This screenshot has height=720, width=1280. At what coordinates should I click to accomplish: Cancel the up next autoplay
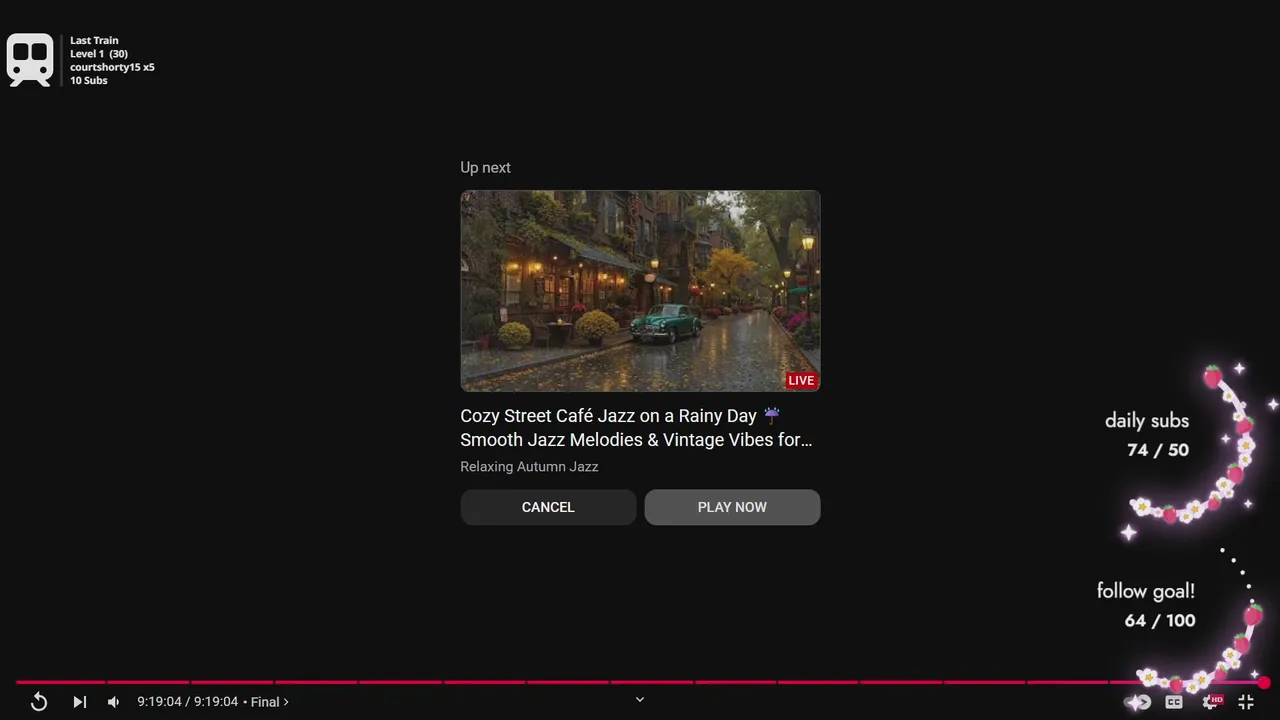548,507
